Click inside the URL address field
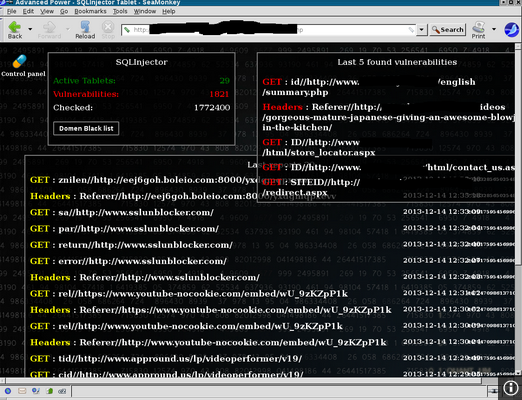Image resolution: width=522 pixels, height=400 pixels. pyautogui.click(x=268, y=30)
